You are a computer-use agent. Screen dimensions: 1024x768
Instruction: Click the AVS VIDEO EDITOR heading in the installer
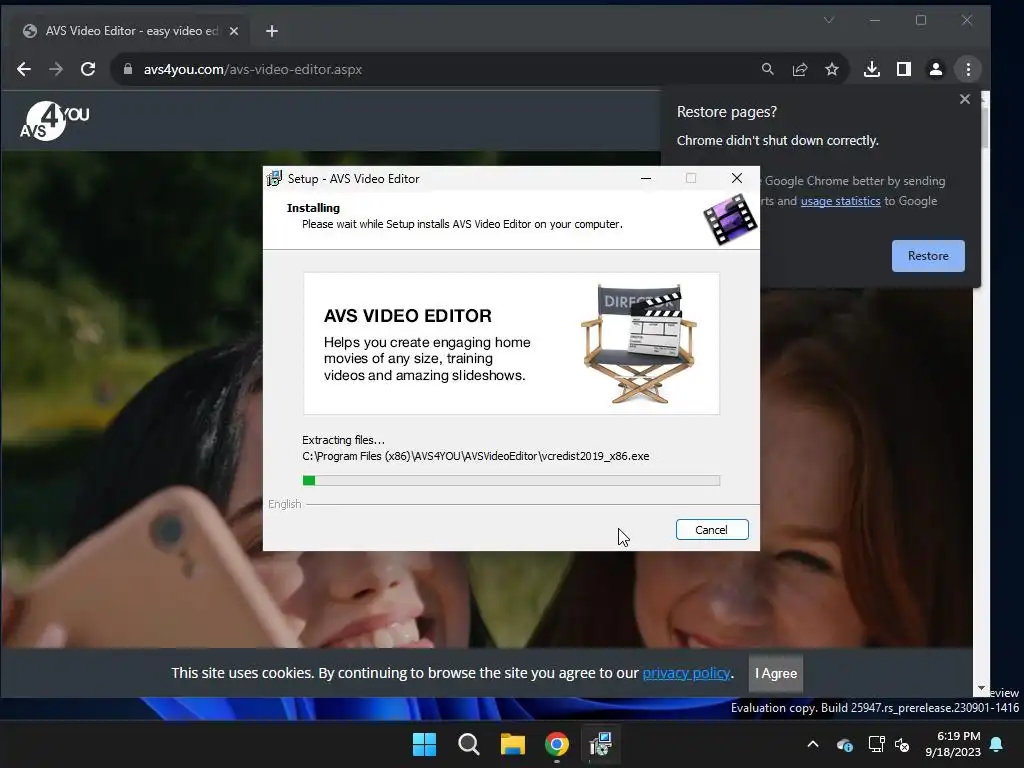[408, 316]
